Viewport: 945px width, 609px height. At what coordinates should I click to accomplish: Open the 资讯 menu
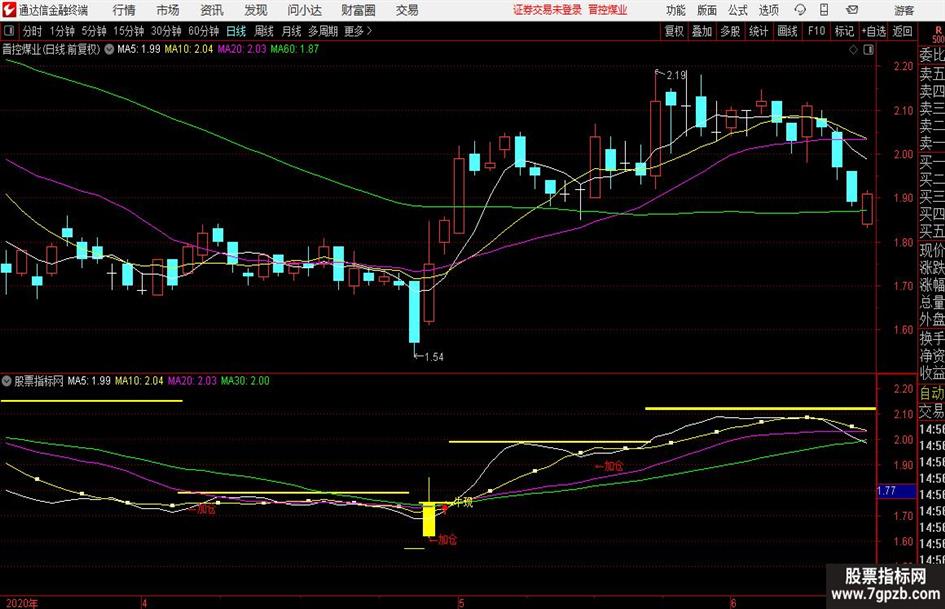212,10
